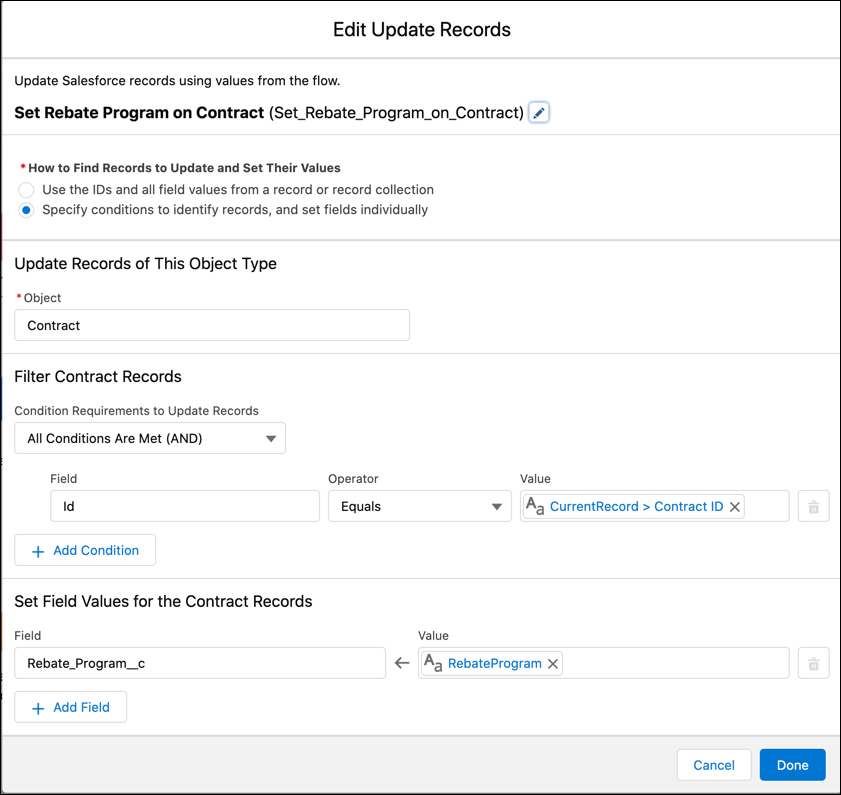Click the Field input containing Id
The width and height of the screenshot is (841, 795).
pos(184,506)
